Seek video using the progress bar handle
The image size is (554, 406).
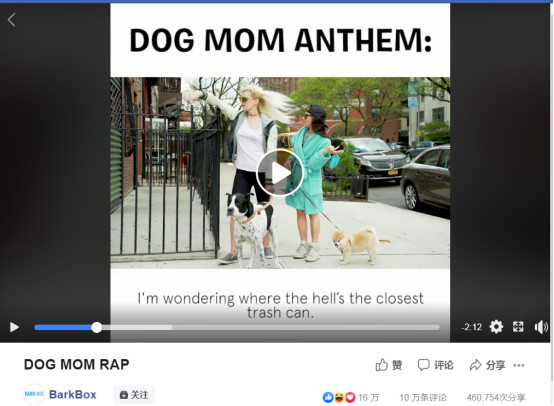pos(96,328)
